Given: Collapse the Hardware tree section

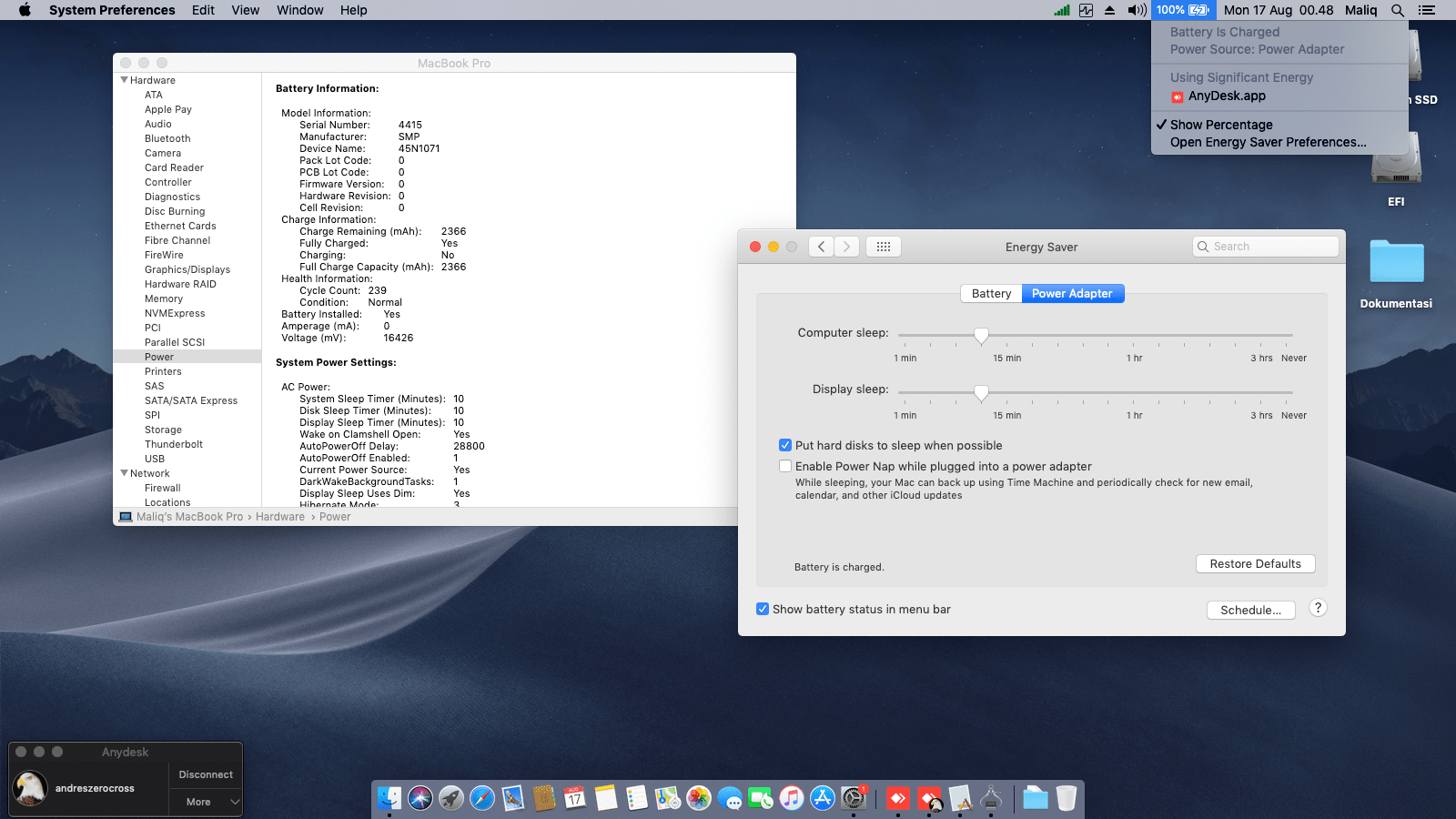Looking at the screenshot, I should [124, 80].
